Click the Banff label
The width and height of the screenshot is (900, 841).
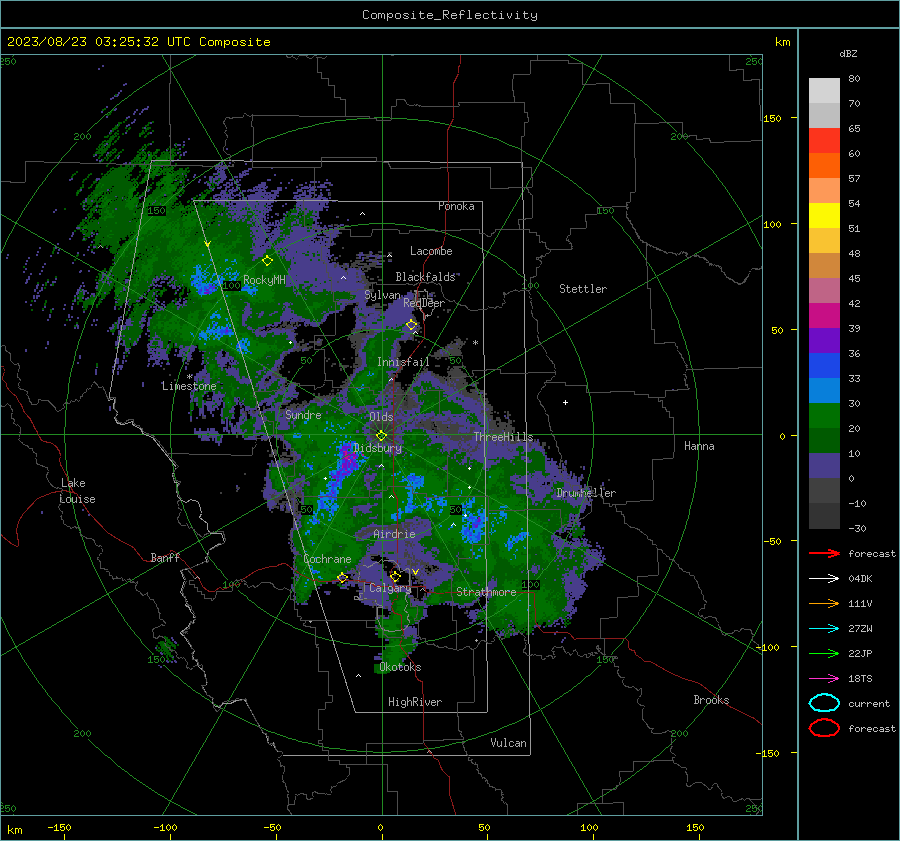[x=165, y=557]
